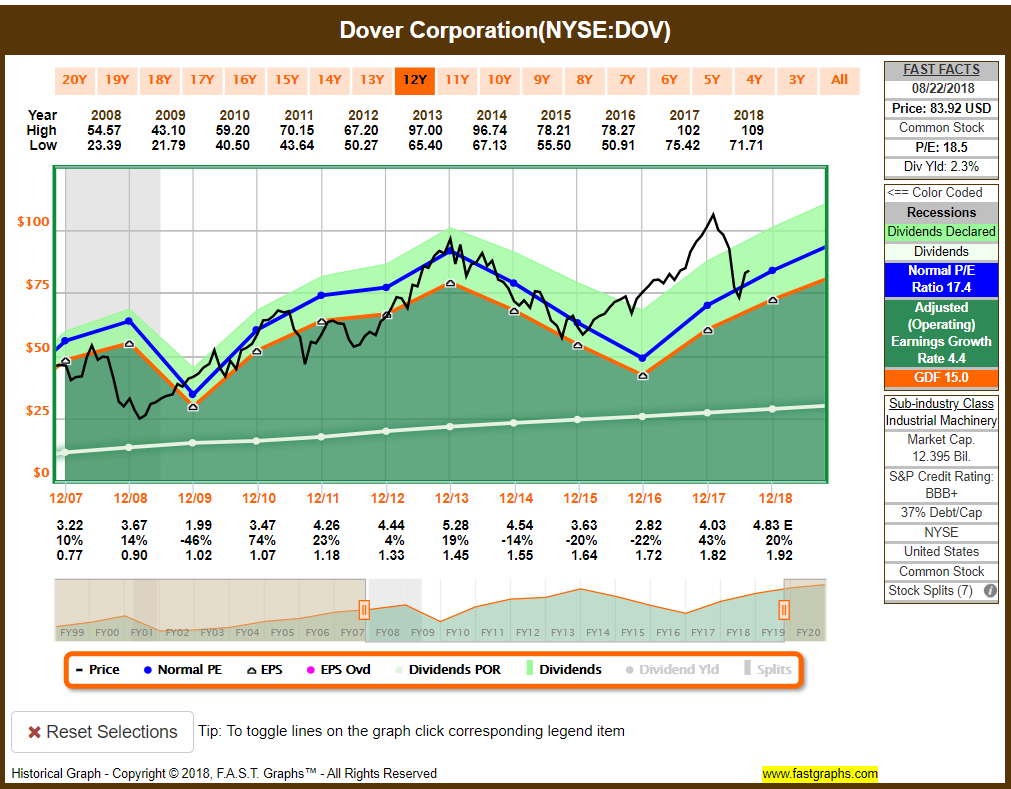Enable the Dividend Yld legend item

[672, 670]
